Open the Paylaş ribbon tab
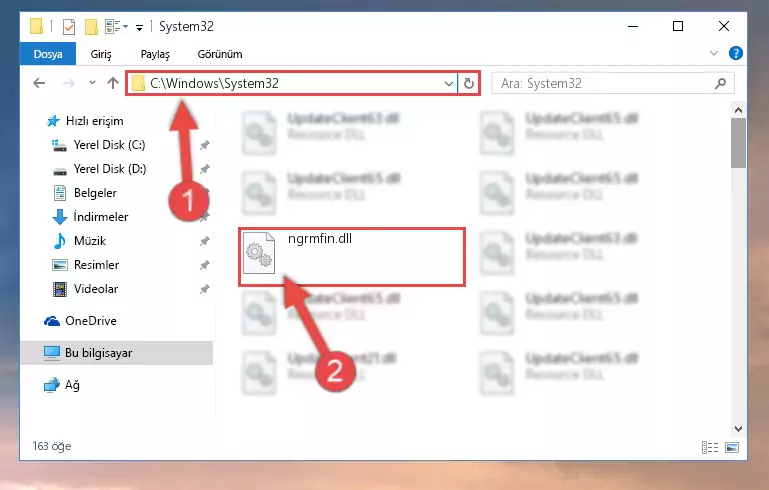Screen dimensions: 769x490 155,54
